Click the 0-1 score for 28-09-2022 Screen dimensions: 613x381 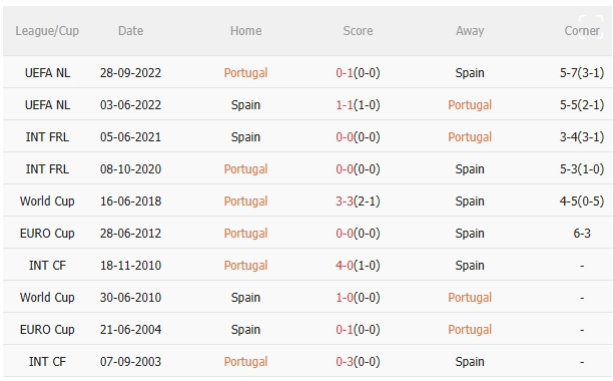click(344, 73)
